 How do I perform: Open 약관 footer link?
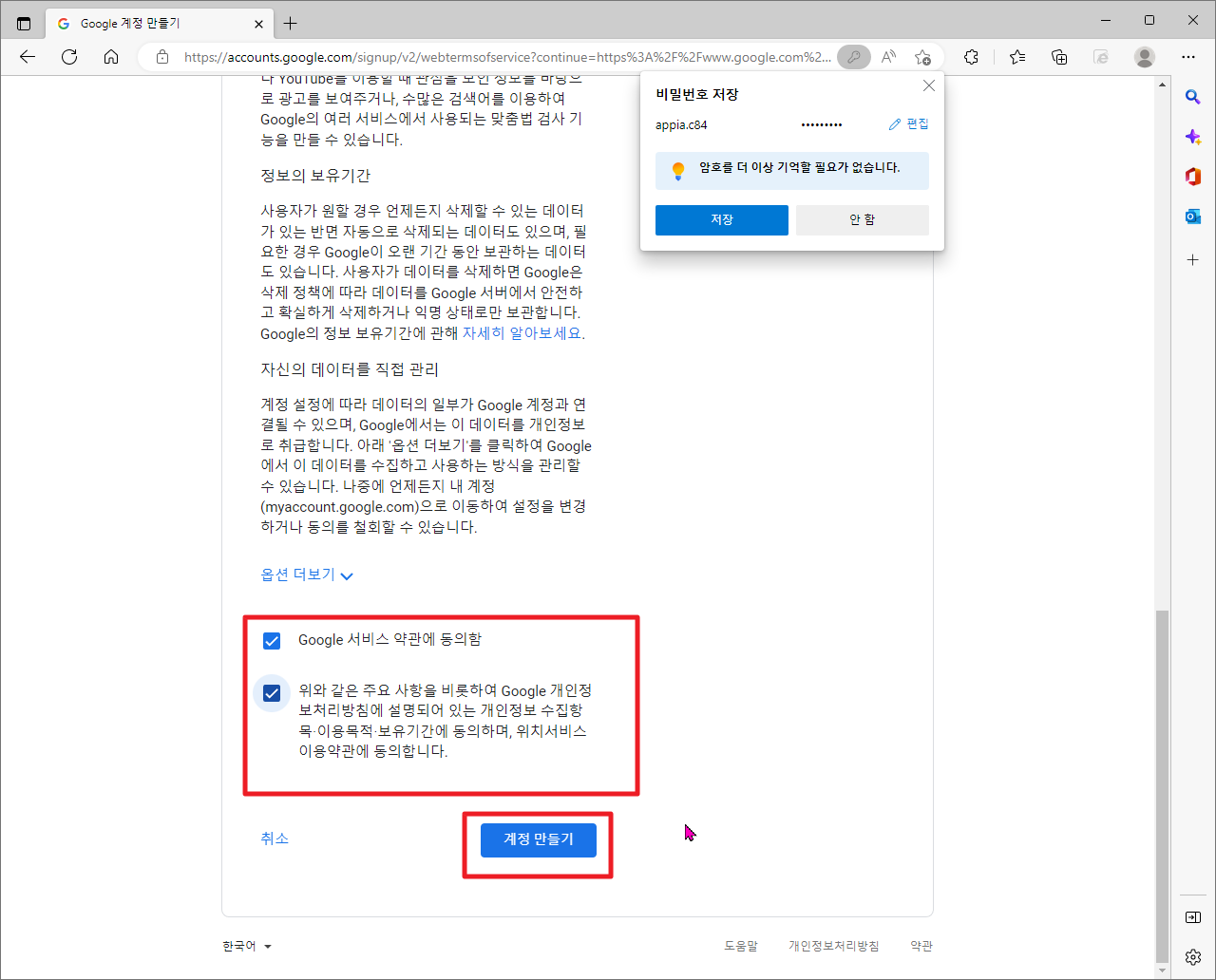(921, 946)
